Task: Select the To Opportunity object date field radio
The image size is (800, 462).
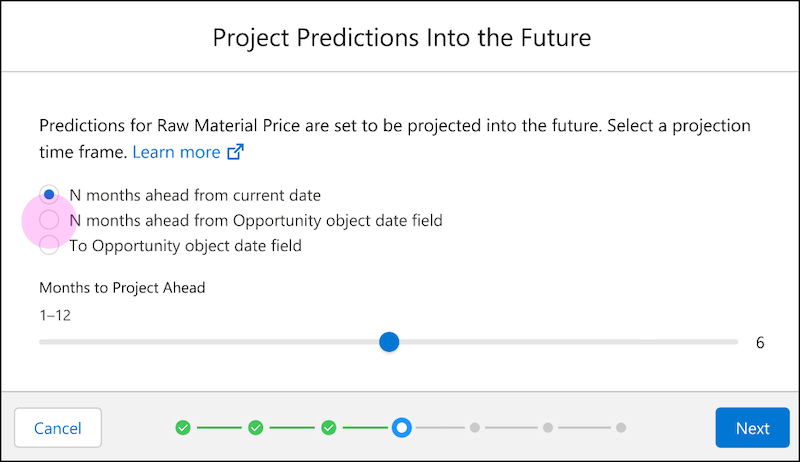Action: tap(49, 245)
